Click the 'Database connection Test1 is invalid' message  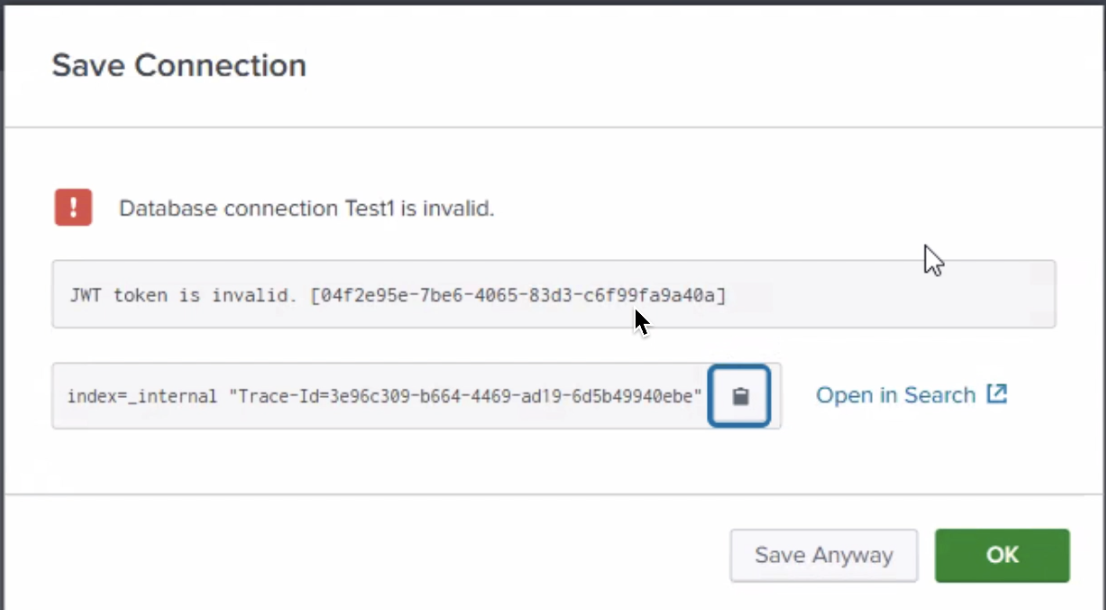[307, 208]
